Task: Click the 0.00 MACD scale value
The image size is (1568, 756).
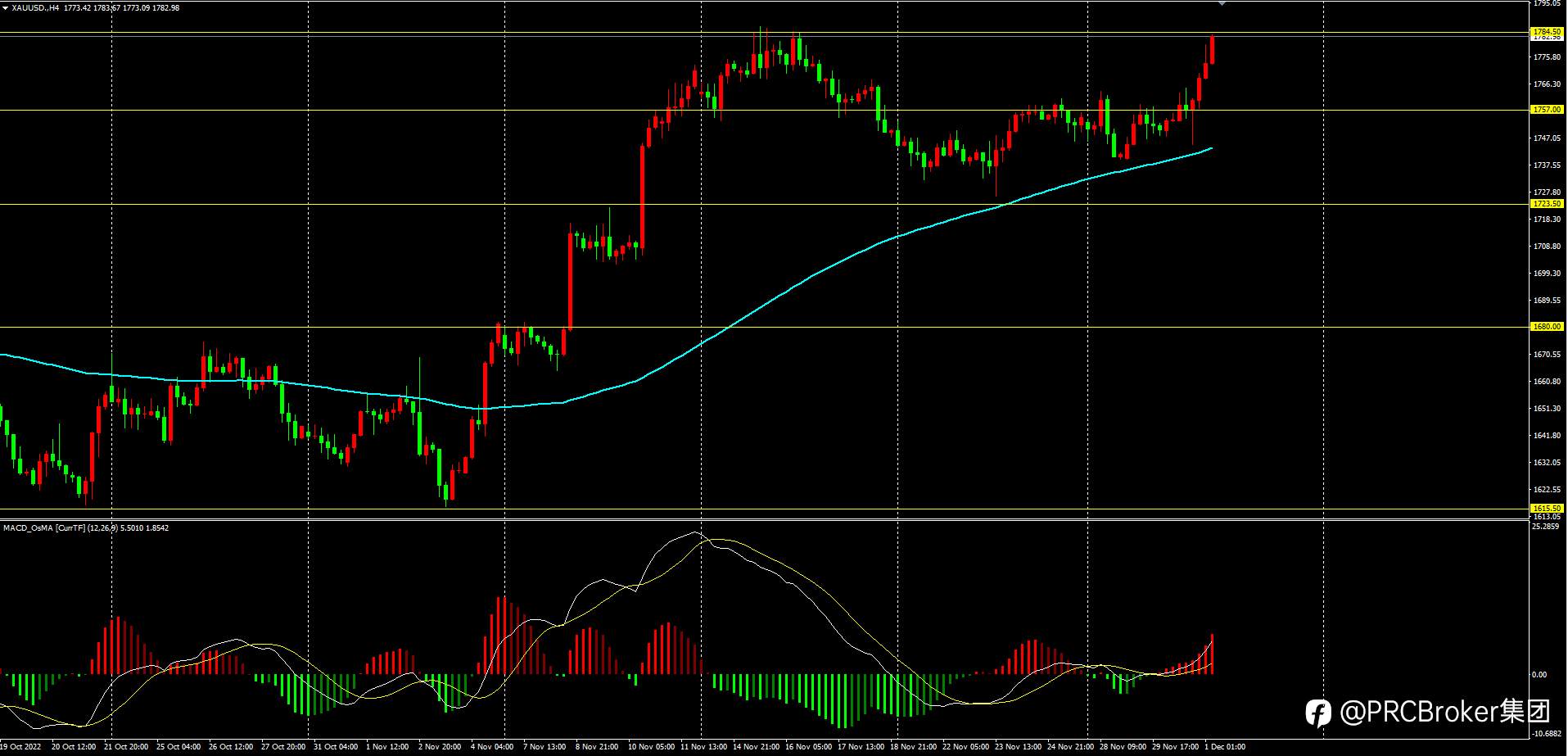Action: click(1539, 675)
